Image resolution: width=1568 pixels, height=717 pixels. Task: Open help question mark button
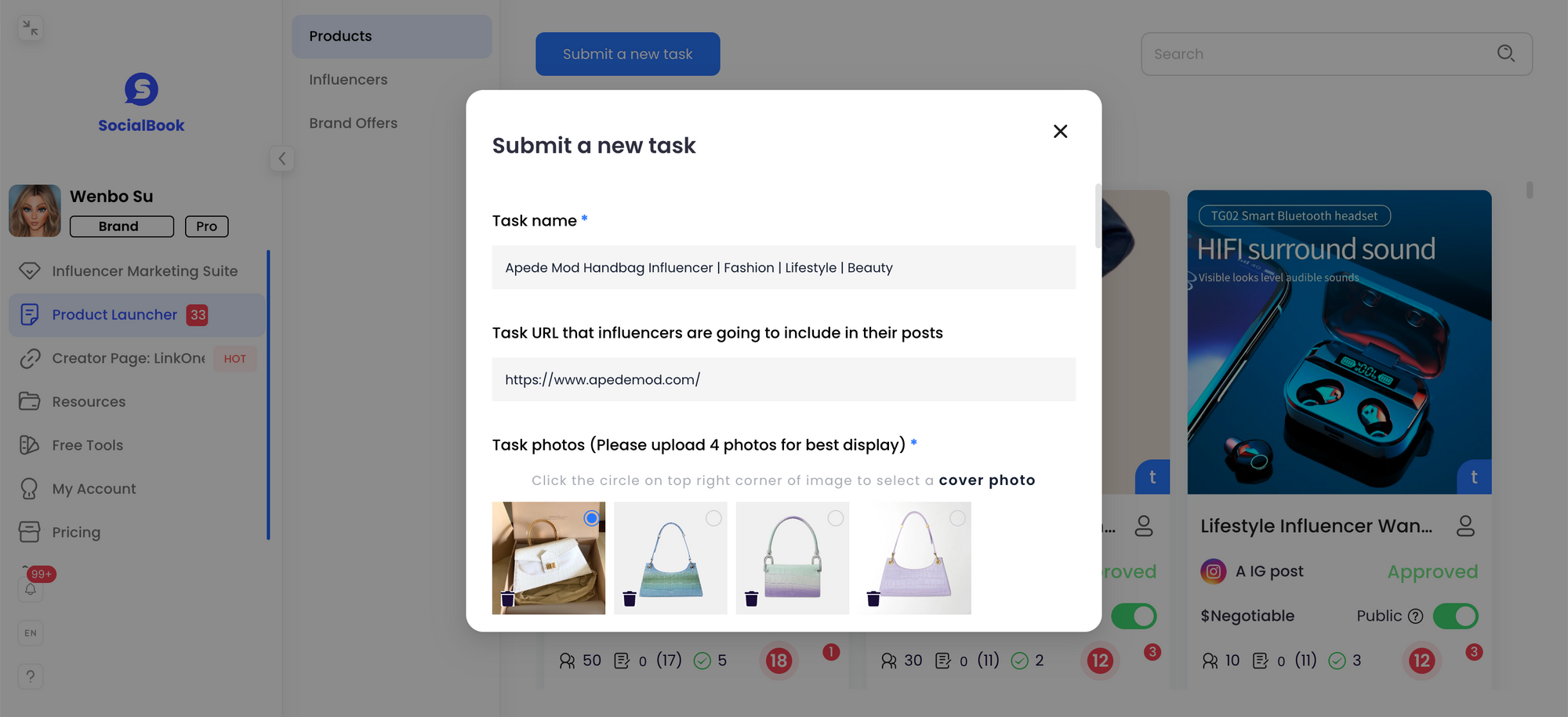(31, 676)
